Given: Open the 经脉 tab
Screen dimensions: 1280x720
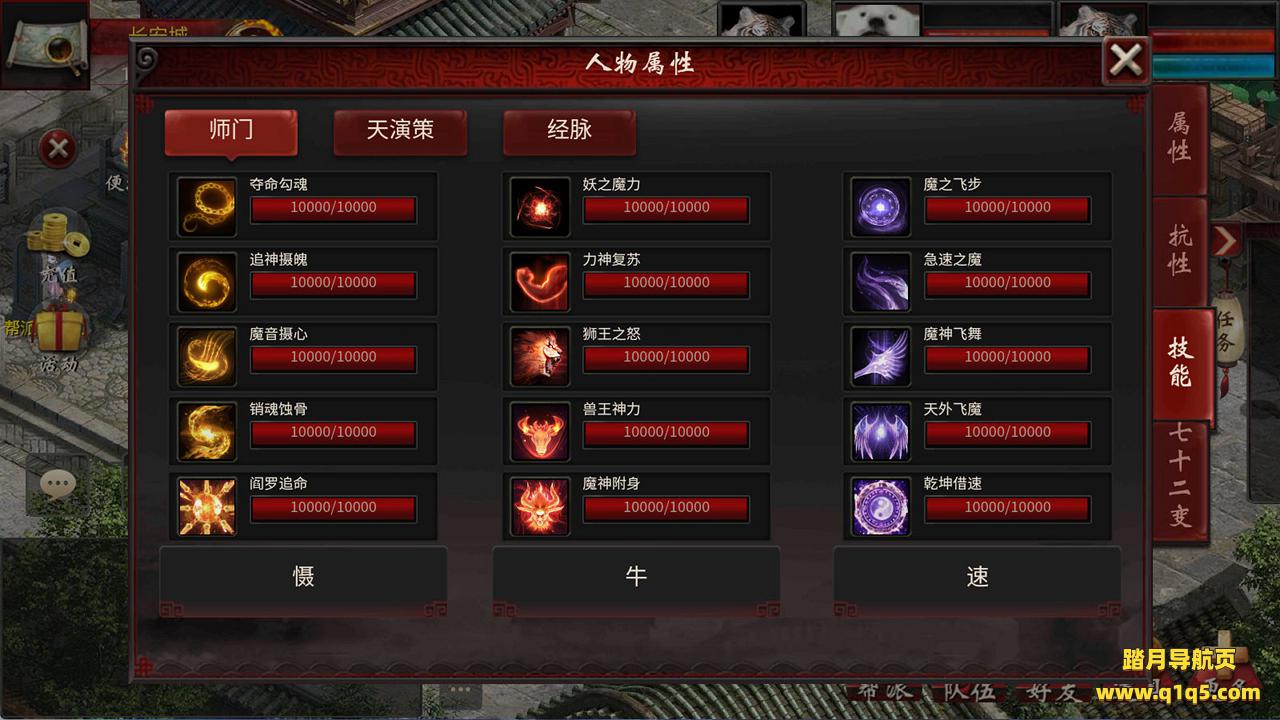Looking at the screenshot, I should pos(569,132).
